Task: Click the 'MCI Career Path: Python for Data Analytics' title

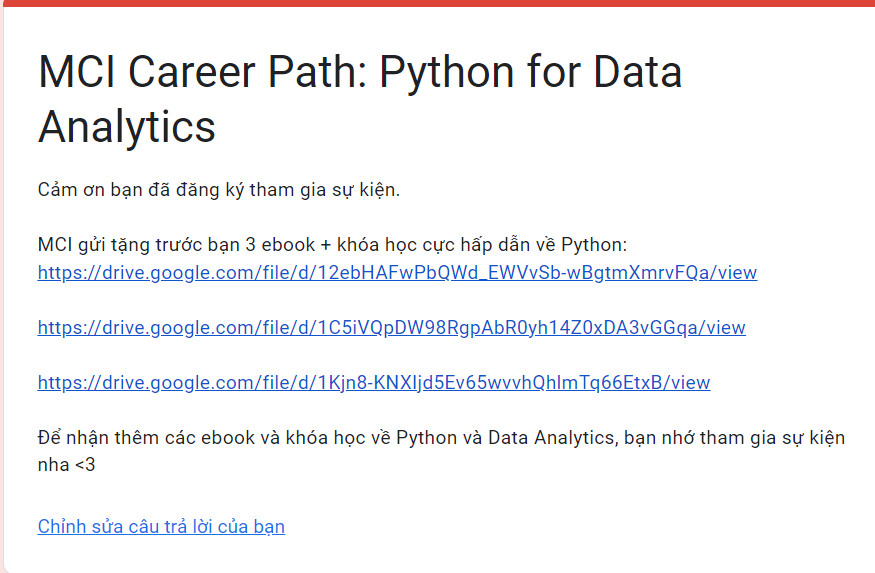Action: pyautogui.click(x=360, y=99)
